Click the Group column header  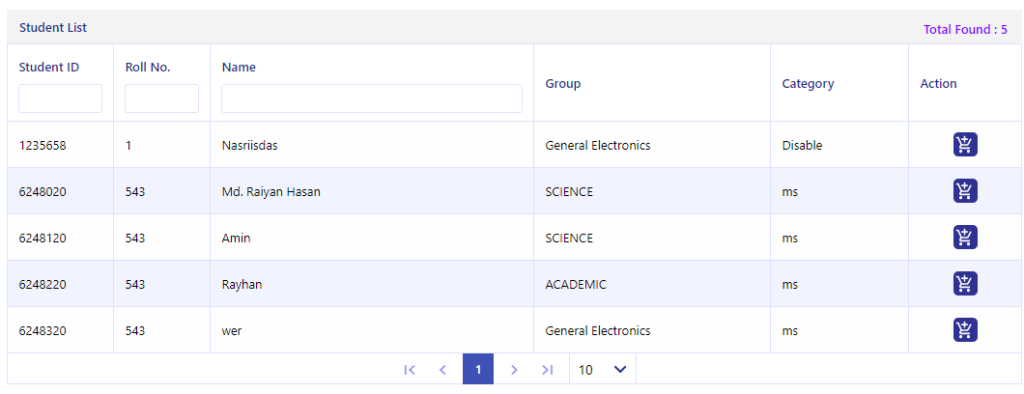coord(563,84)
